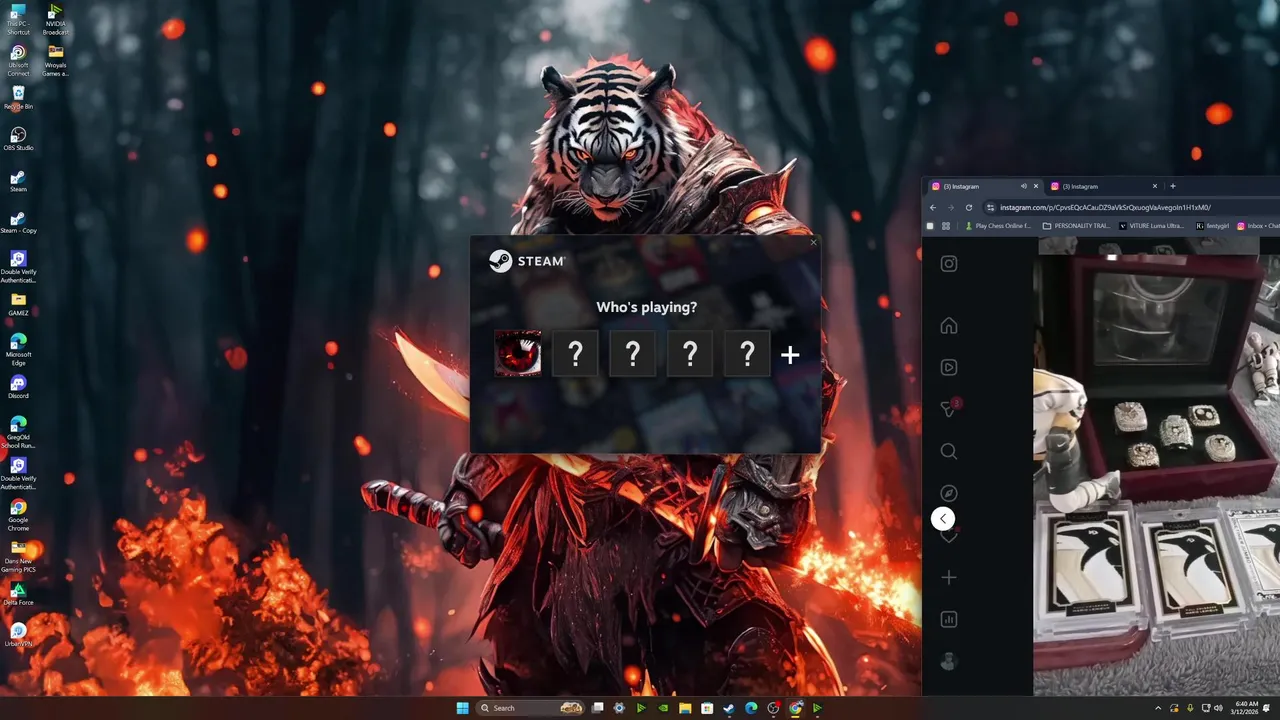This screenshot has width=1280, height=720.
Task: Click Instagram Create plus icon
Action: pos(949,577)
